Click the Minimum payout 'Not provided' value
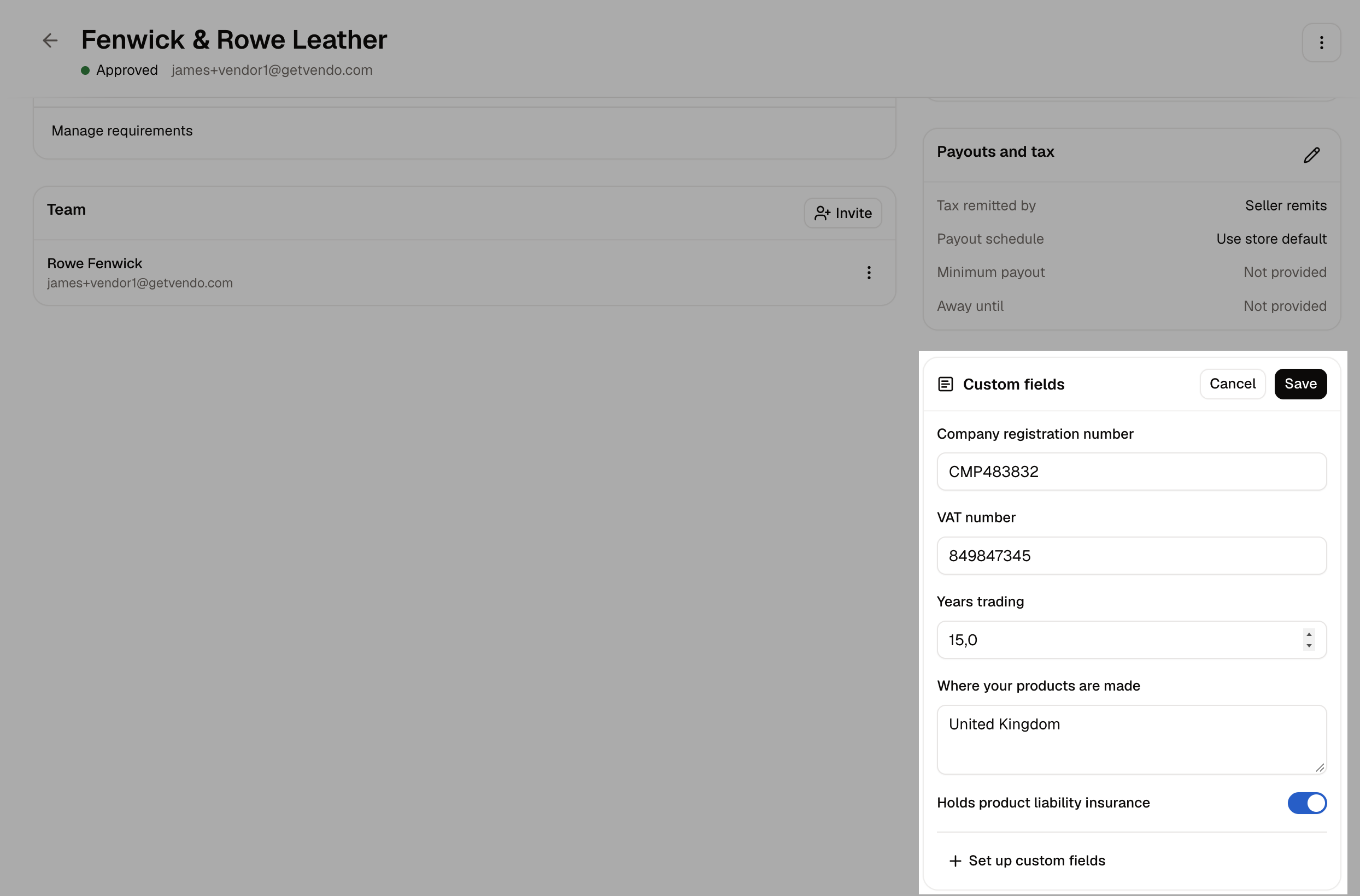 [x=1285, y=272]
